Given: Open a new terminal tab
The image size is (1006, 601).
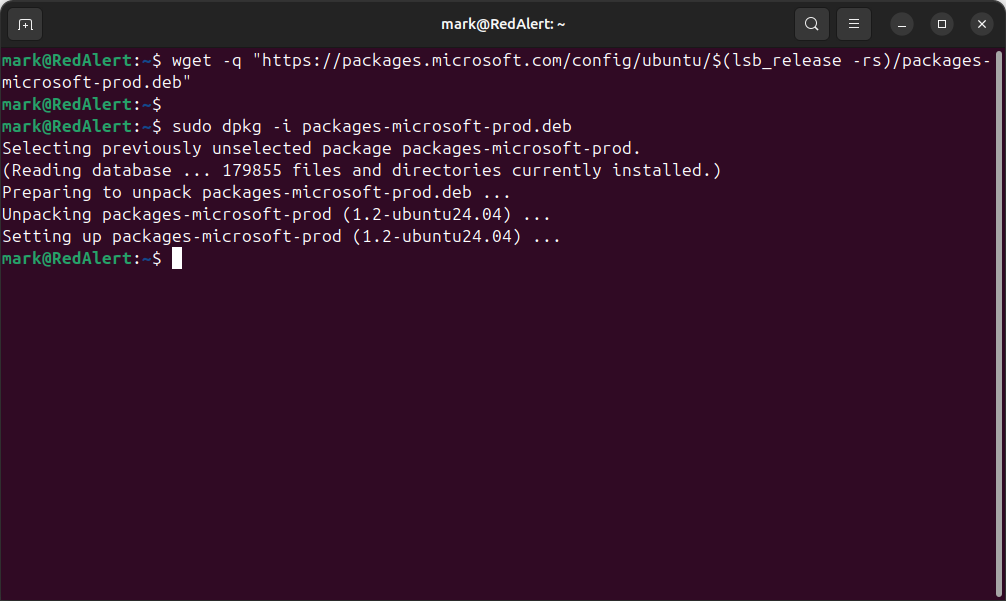Looking at the screenshot, I should coord(25,23).
